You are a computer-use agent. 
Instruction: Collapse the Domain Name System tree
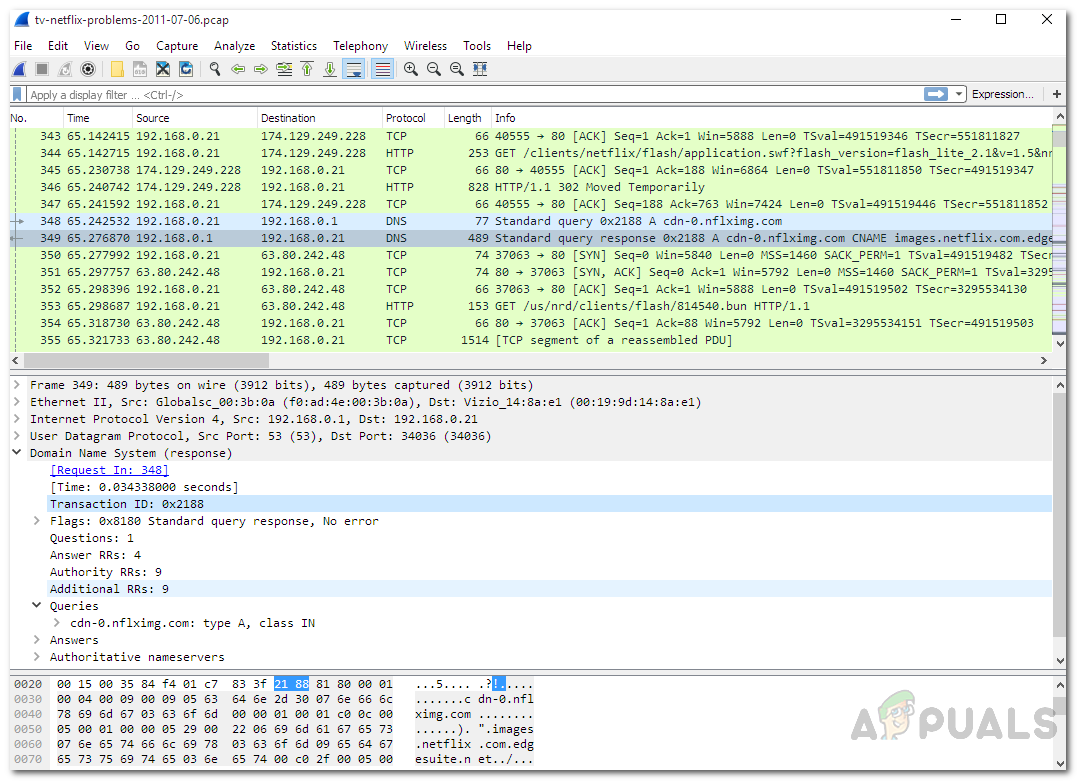[17, 453]
